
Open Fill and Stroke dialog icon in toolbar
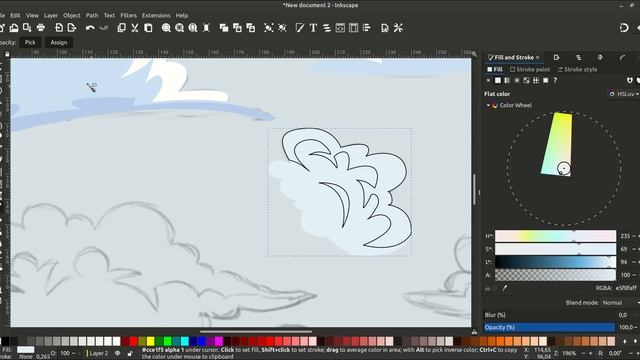[x=300, y=28]
